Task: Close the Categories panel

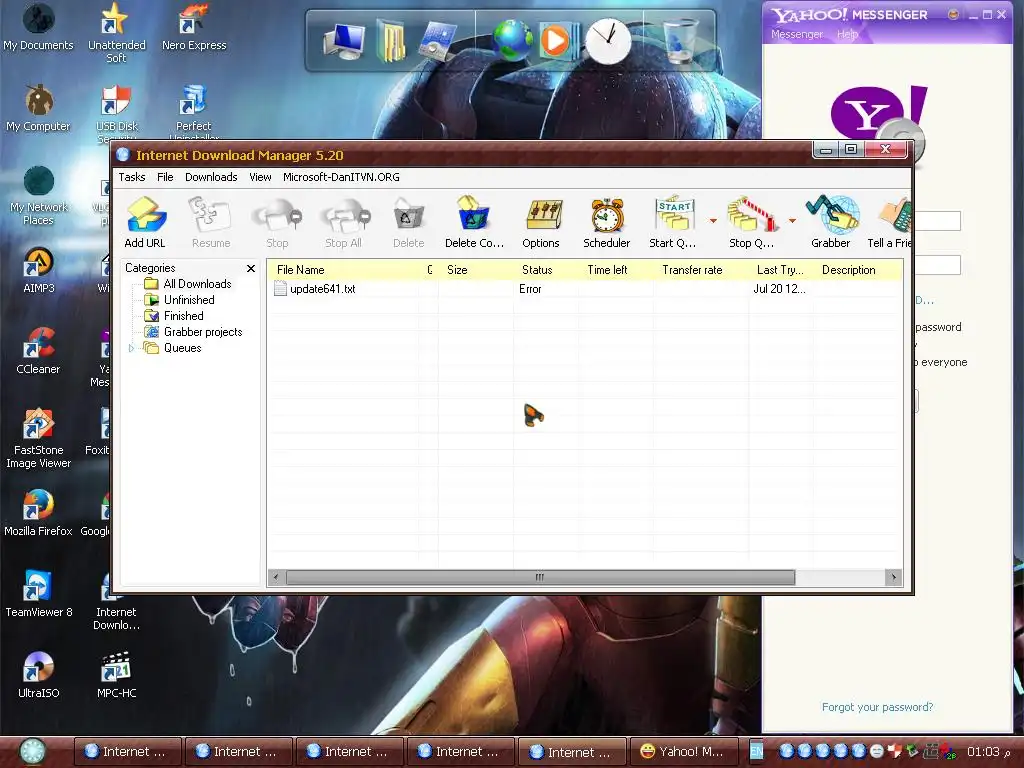Action: coord(251,268)
